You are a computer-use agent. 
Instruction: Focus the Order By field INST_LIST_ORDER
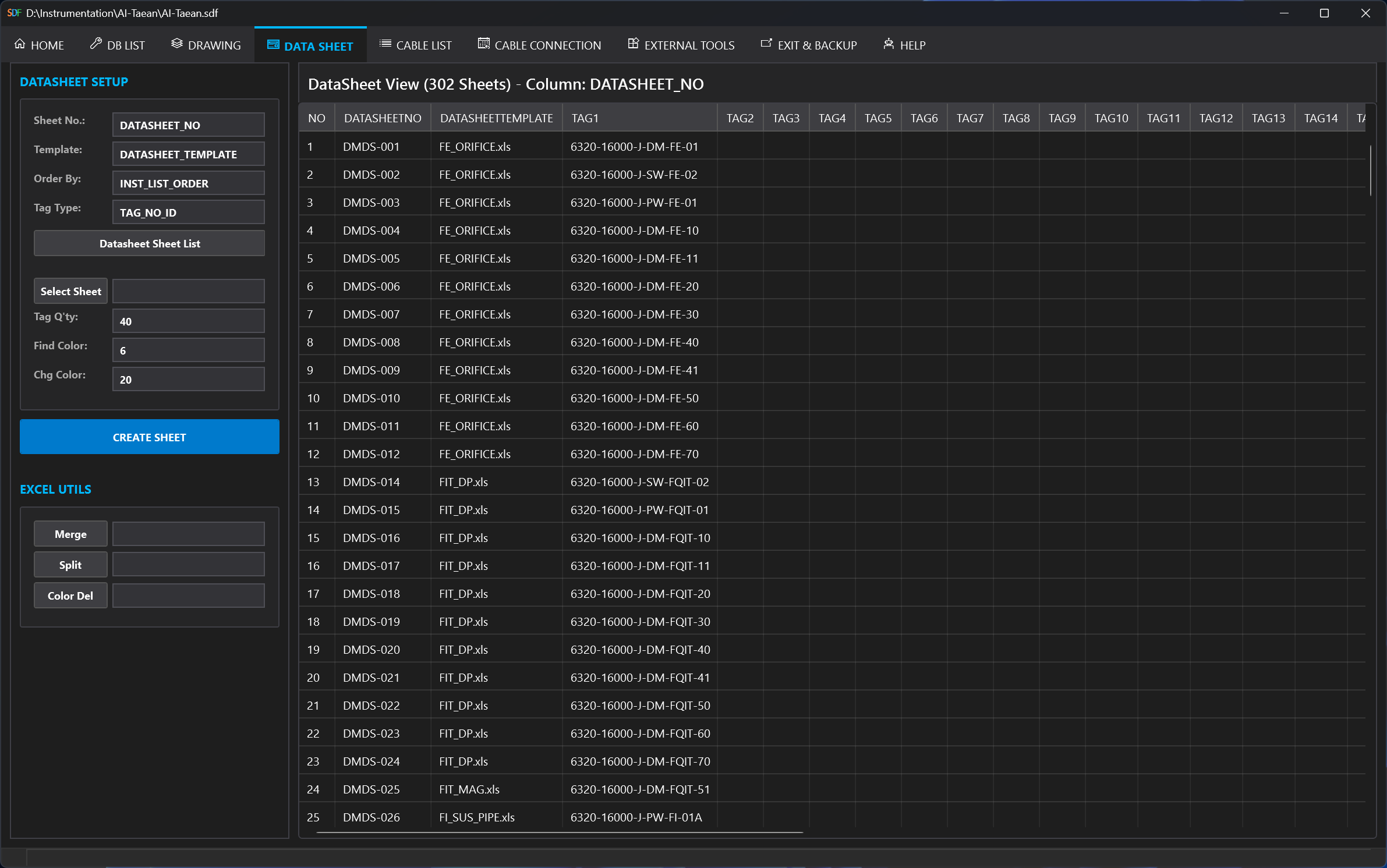coord(189,183)
